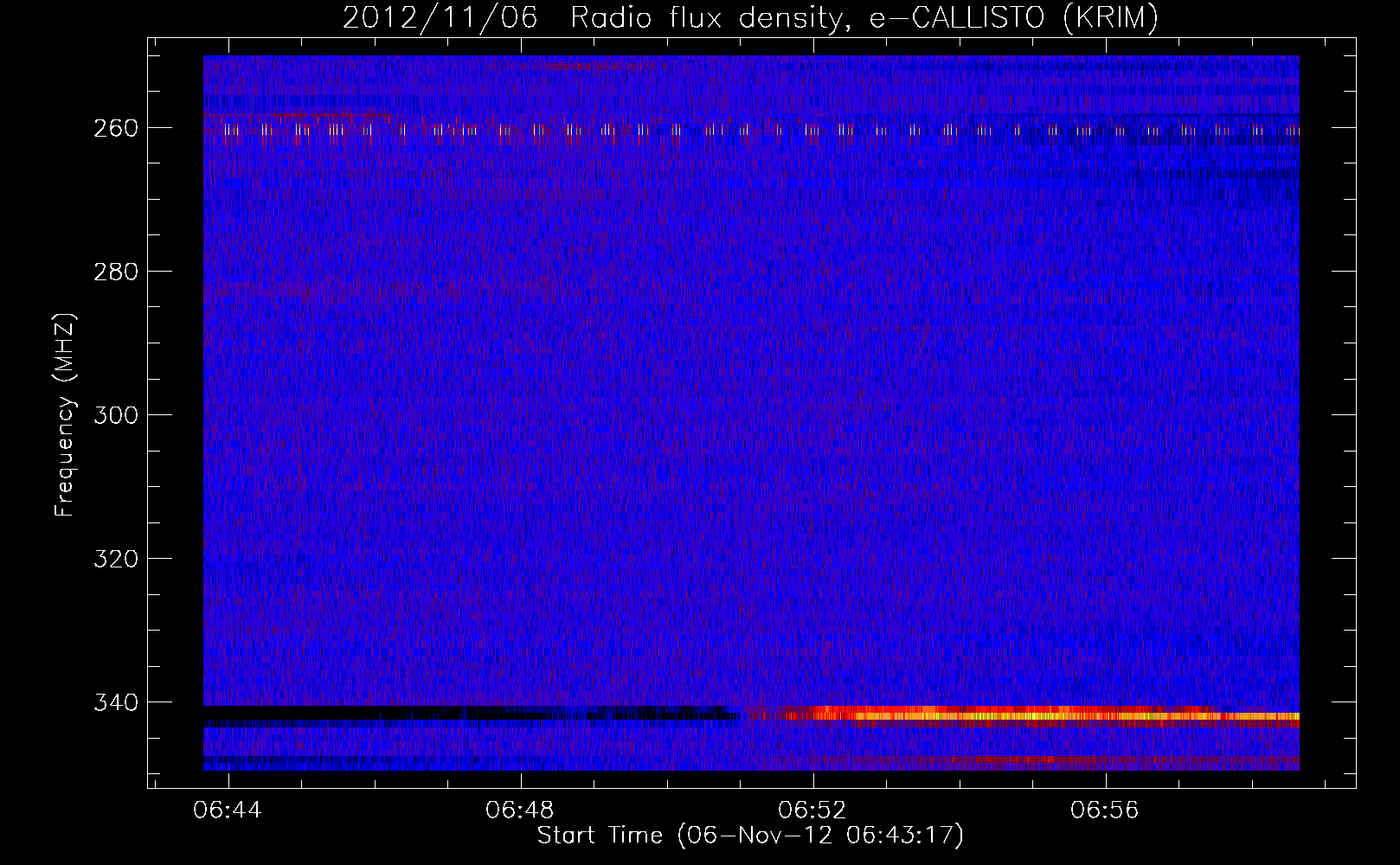Click the 260 frequency tick label
Viewport: 1400px width, 865px height.
(115, 128)
